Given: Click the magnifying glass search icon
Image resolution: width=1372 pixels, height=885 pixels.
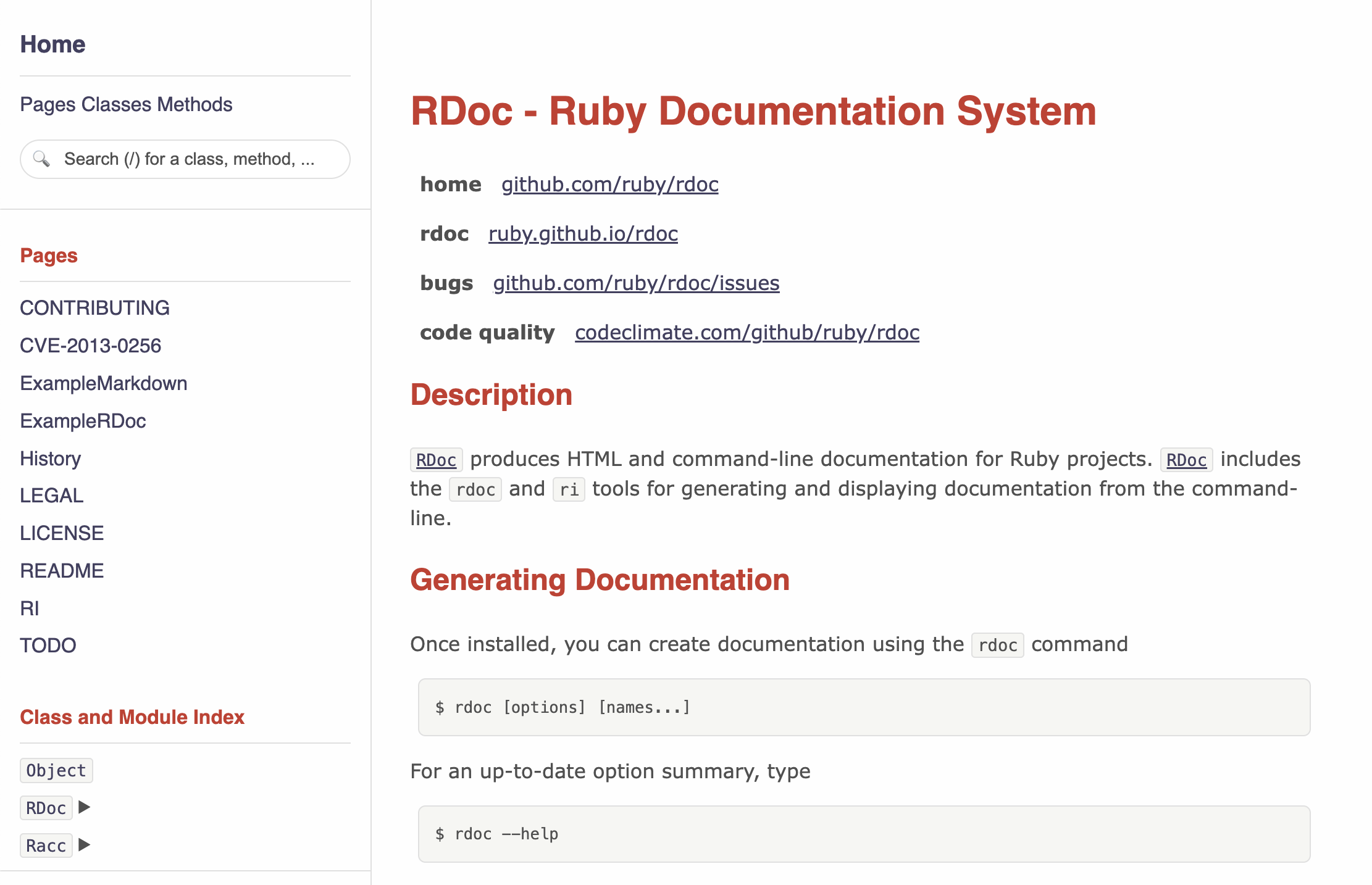Looking at the screenshot, I should coord(41,159).
